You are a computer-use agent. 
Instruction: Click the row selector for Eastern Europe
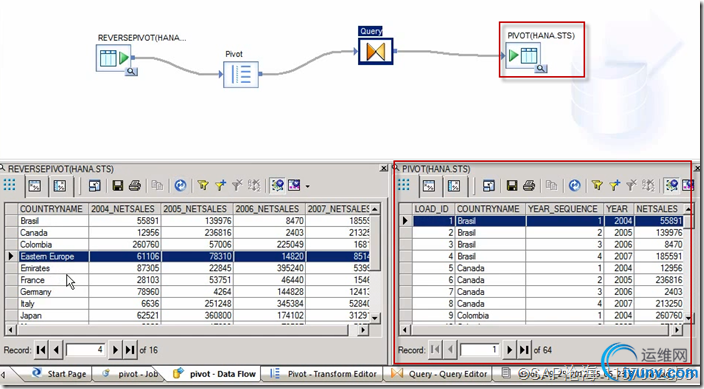click(x=11, y=256)
